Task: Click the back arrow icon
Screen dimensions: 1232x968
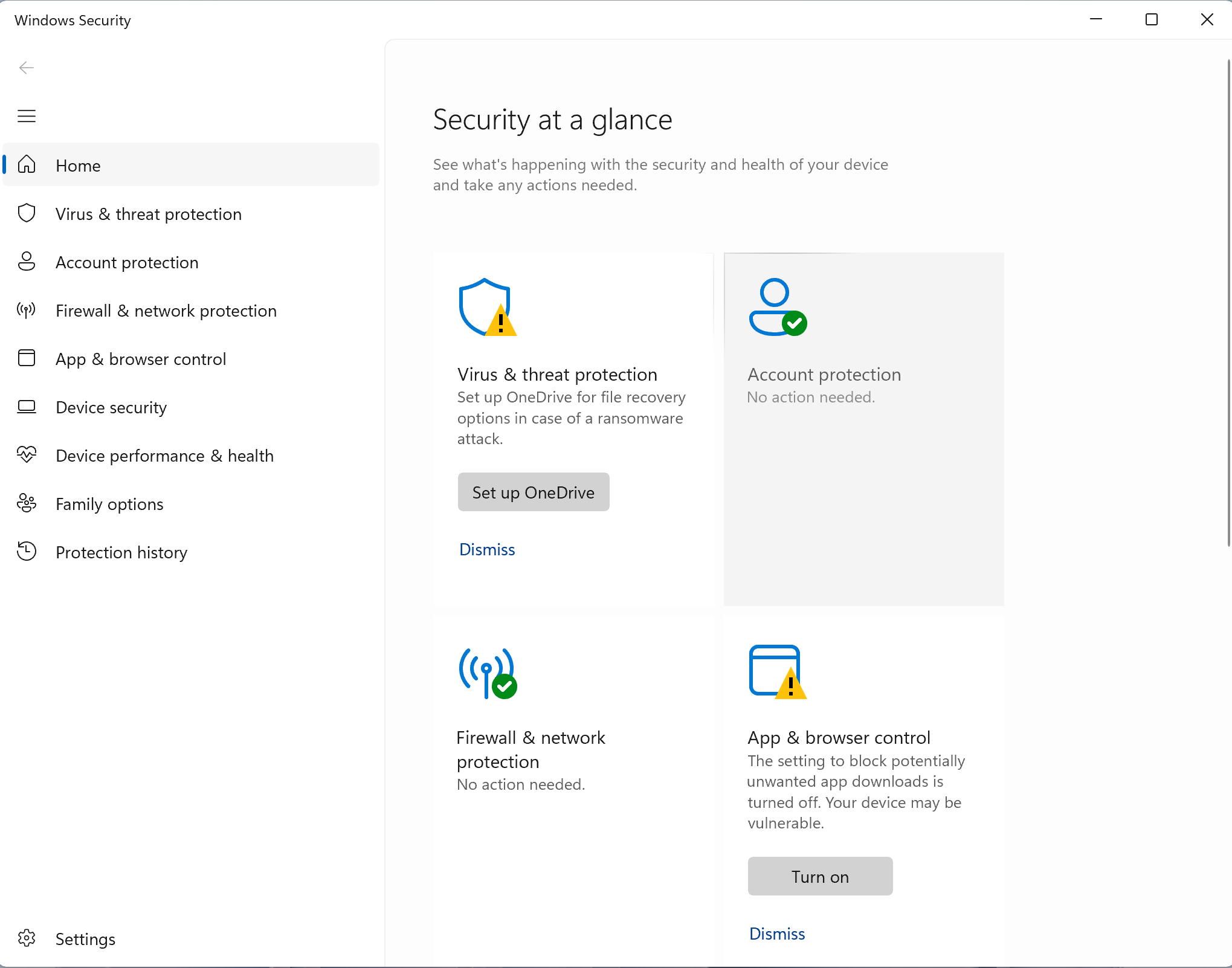Action: point(27,68)
